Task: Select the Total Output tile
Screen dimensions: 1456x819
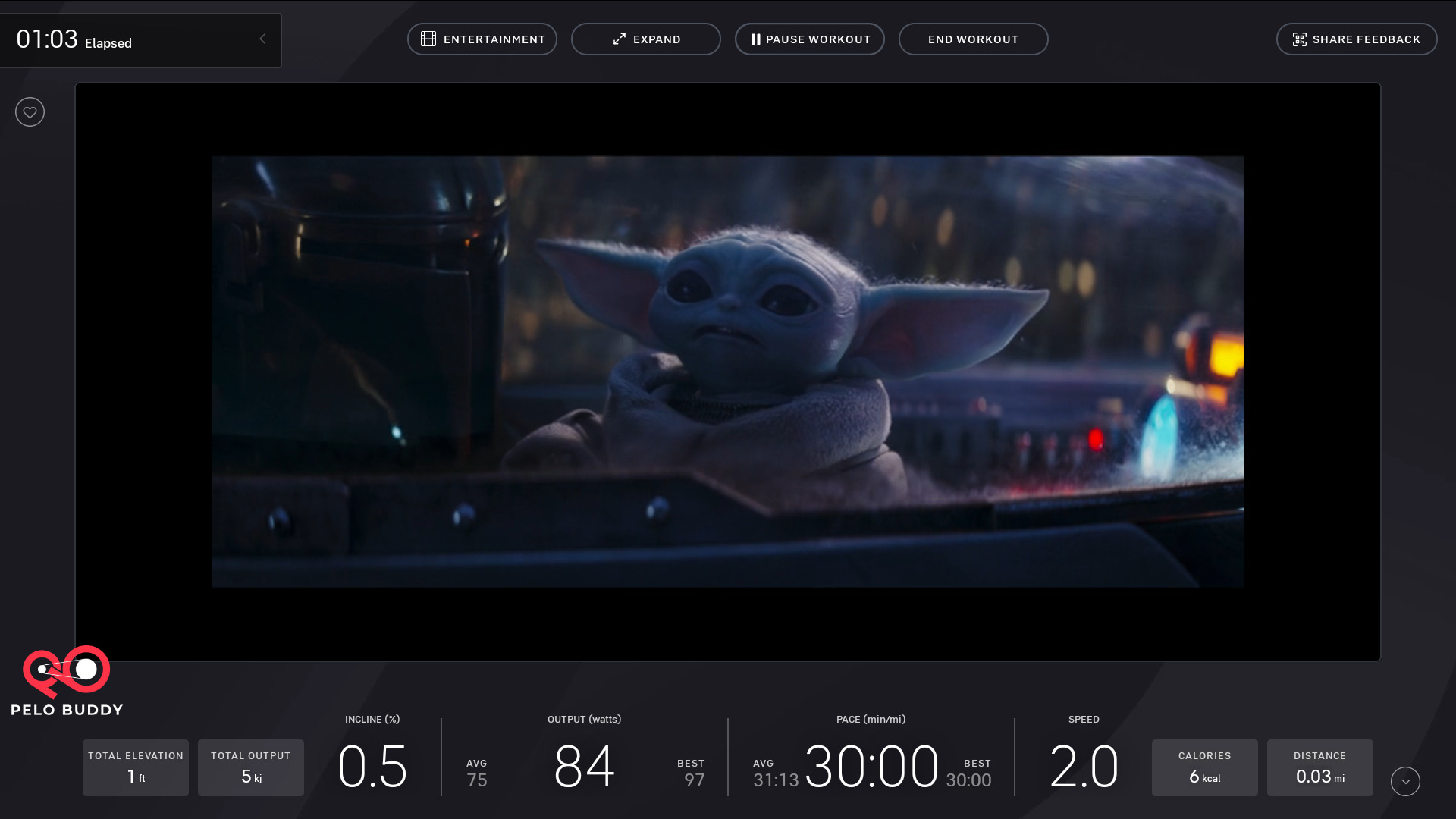Action: pos(251,767)
